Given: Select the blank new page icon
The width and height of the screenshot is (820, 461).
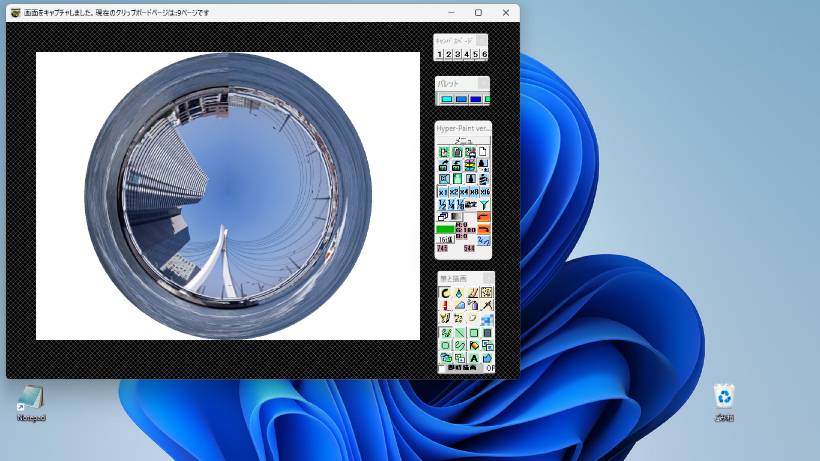Looking at the screenshot, I should (484, 152).
